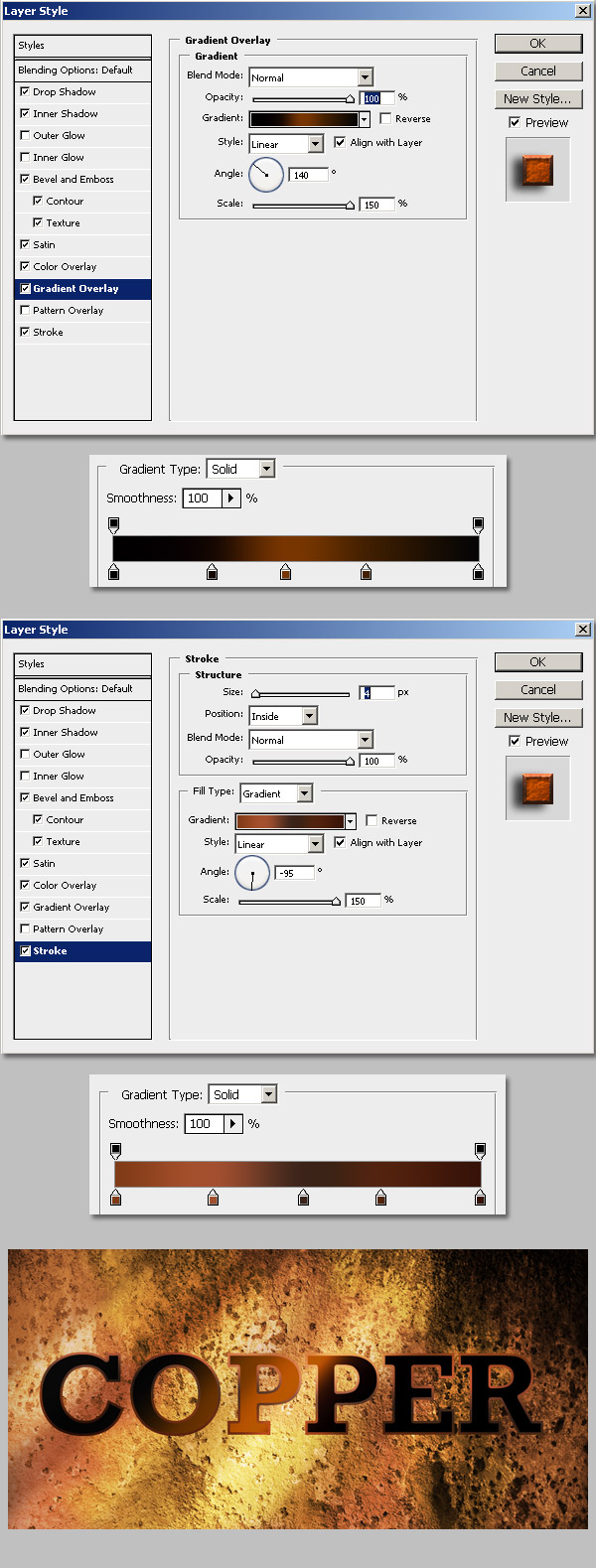Select the dark middle color stop of the reddish-brown gradient bar

click(x=304, y=1198)
